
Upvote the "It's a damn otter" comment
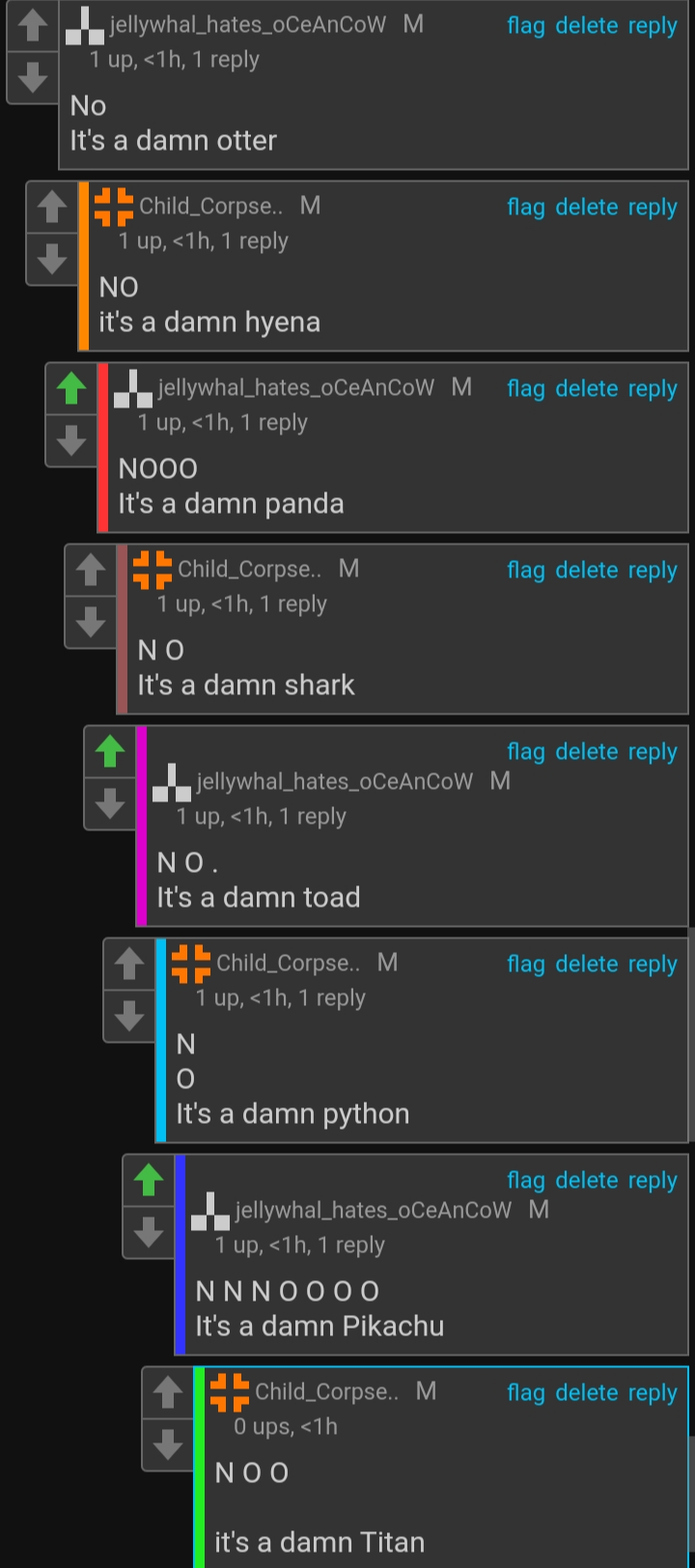[33, 26]
